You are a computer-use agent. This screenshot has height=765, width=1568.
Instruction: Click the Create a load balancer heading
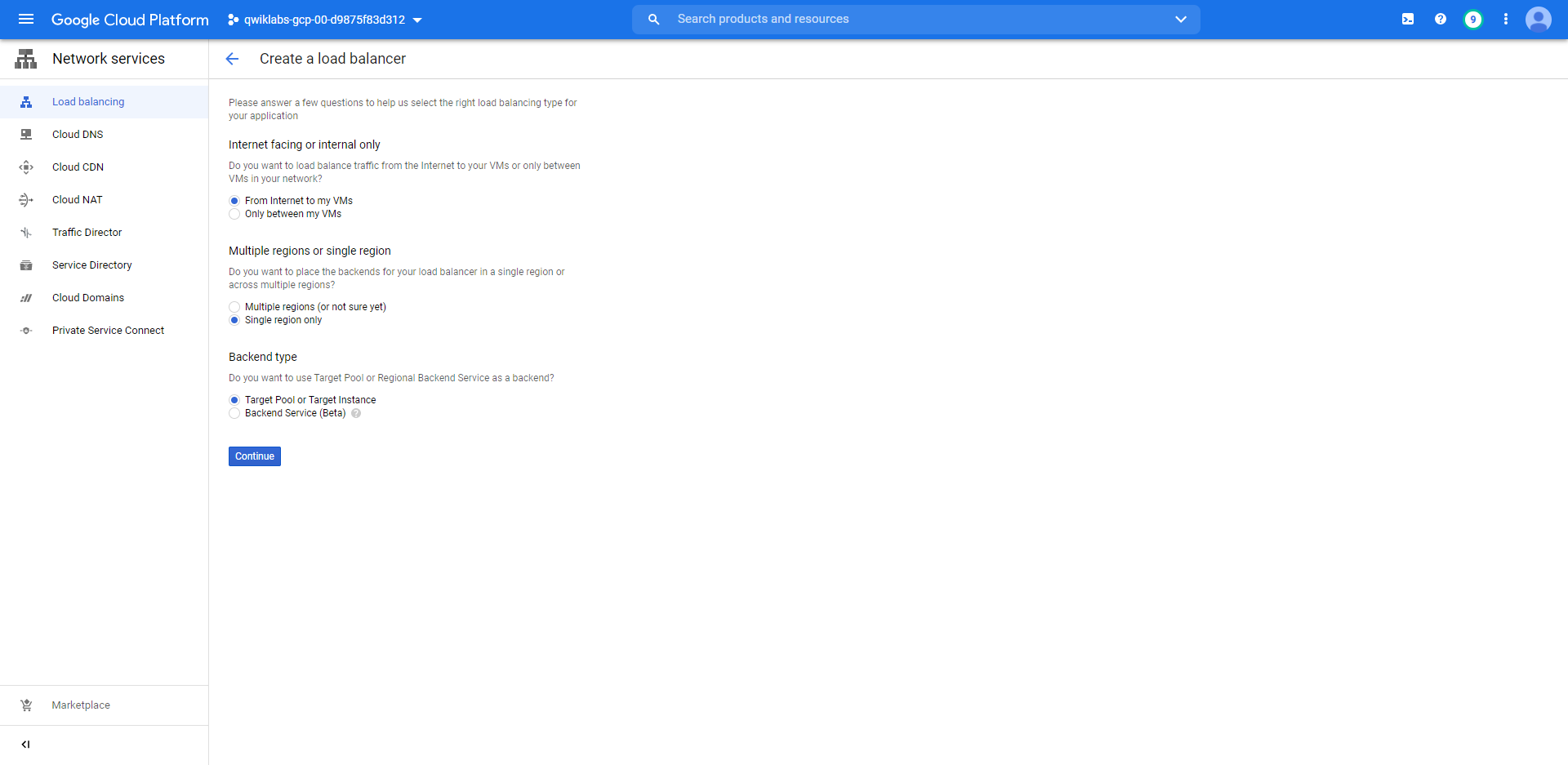click(x=332, y=59)
